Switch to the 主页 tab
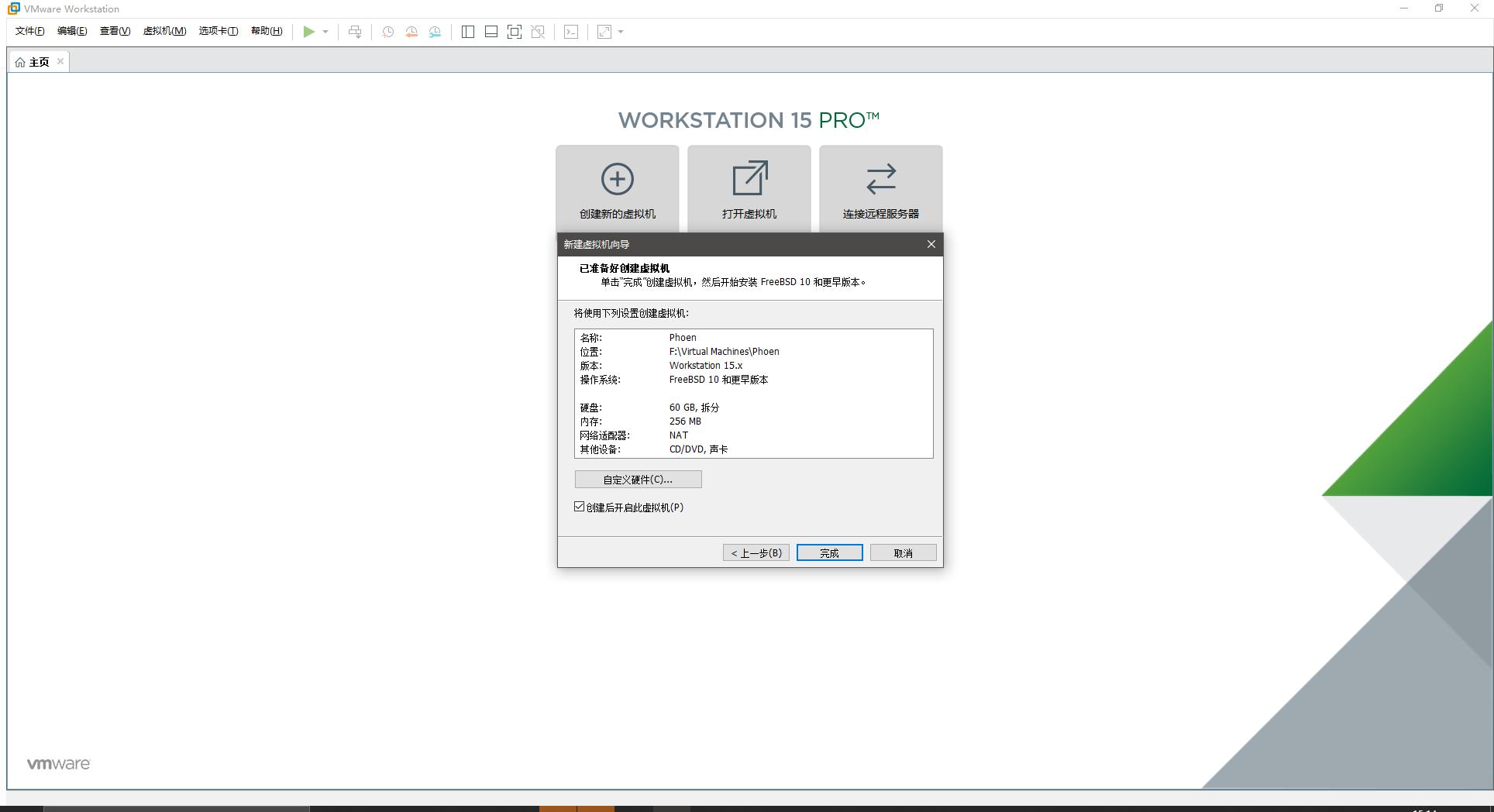Image resolution: width=1494 pixels, height=812 pixels. 37,61
